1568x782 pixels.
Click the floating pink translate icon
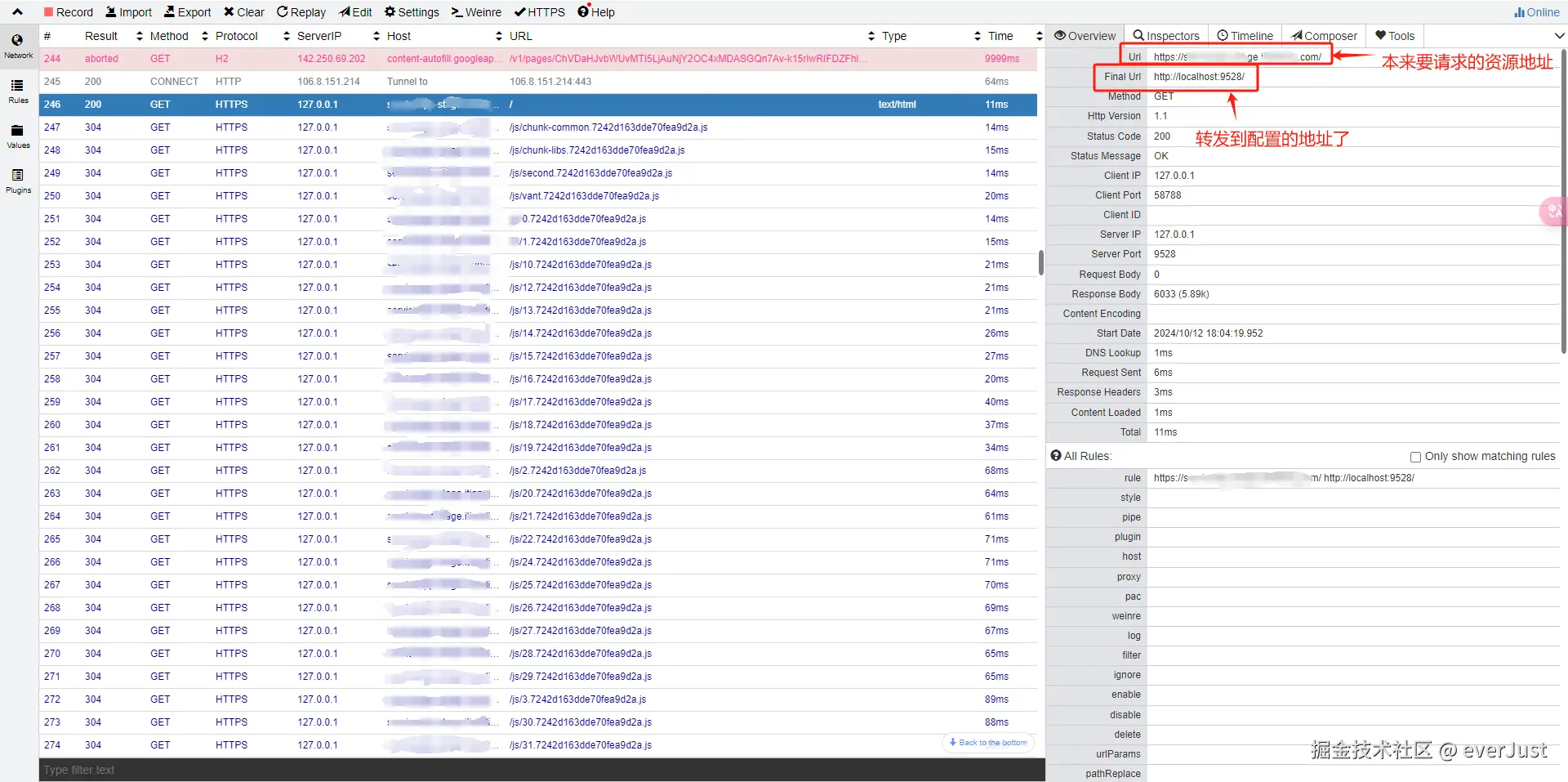click(1553, 212)
